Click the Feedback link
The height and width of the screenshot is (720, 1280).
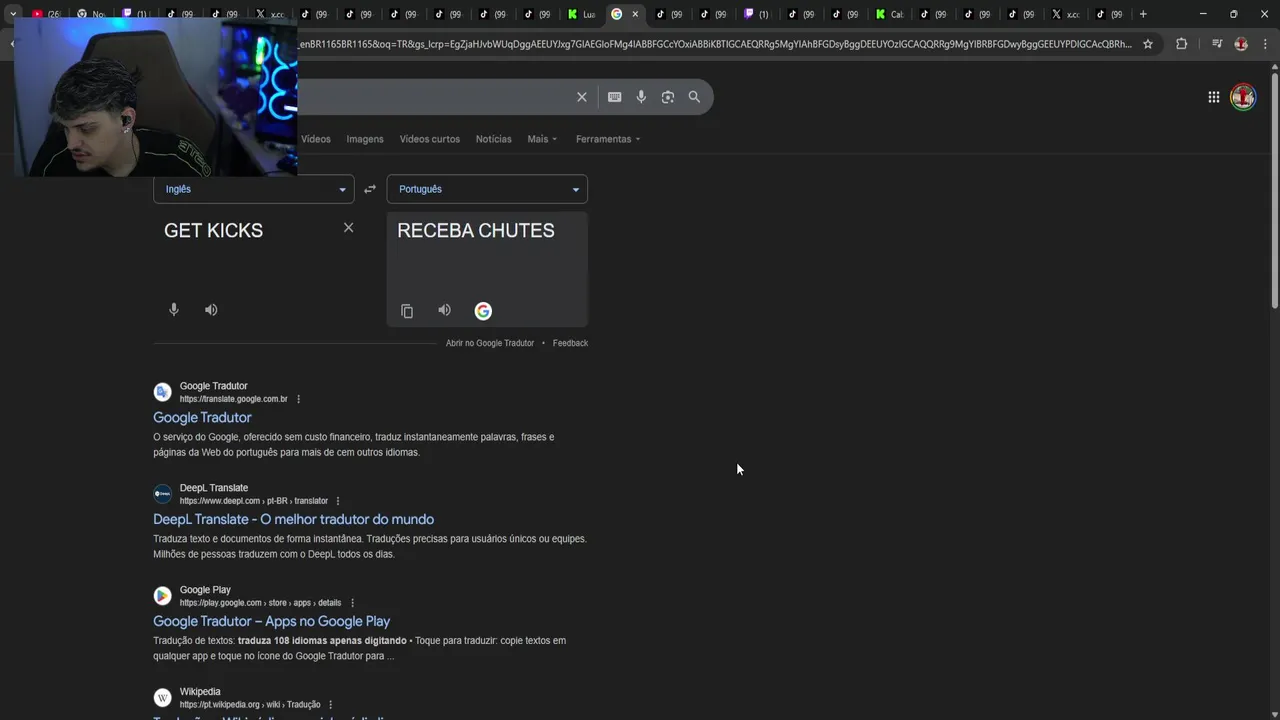pyautogui.click(x=570, y=343)
